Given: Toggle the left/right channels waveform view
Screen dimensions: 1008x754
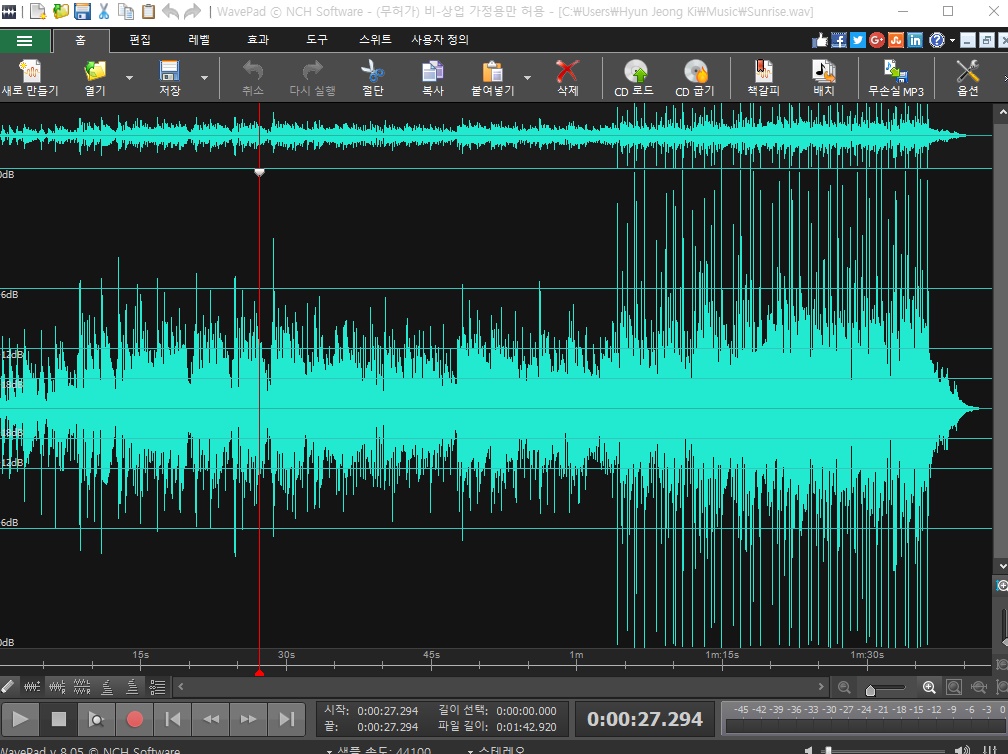Looking at the screenshot, I should 57,687.
